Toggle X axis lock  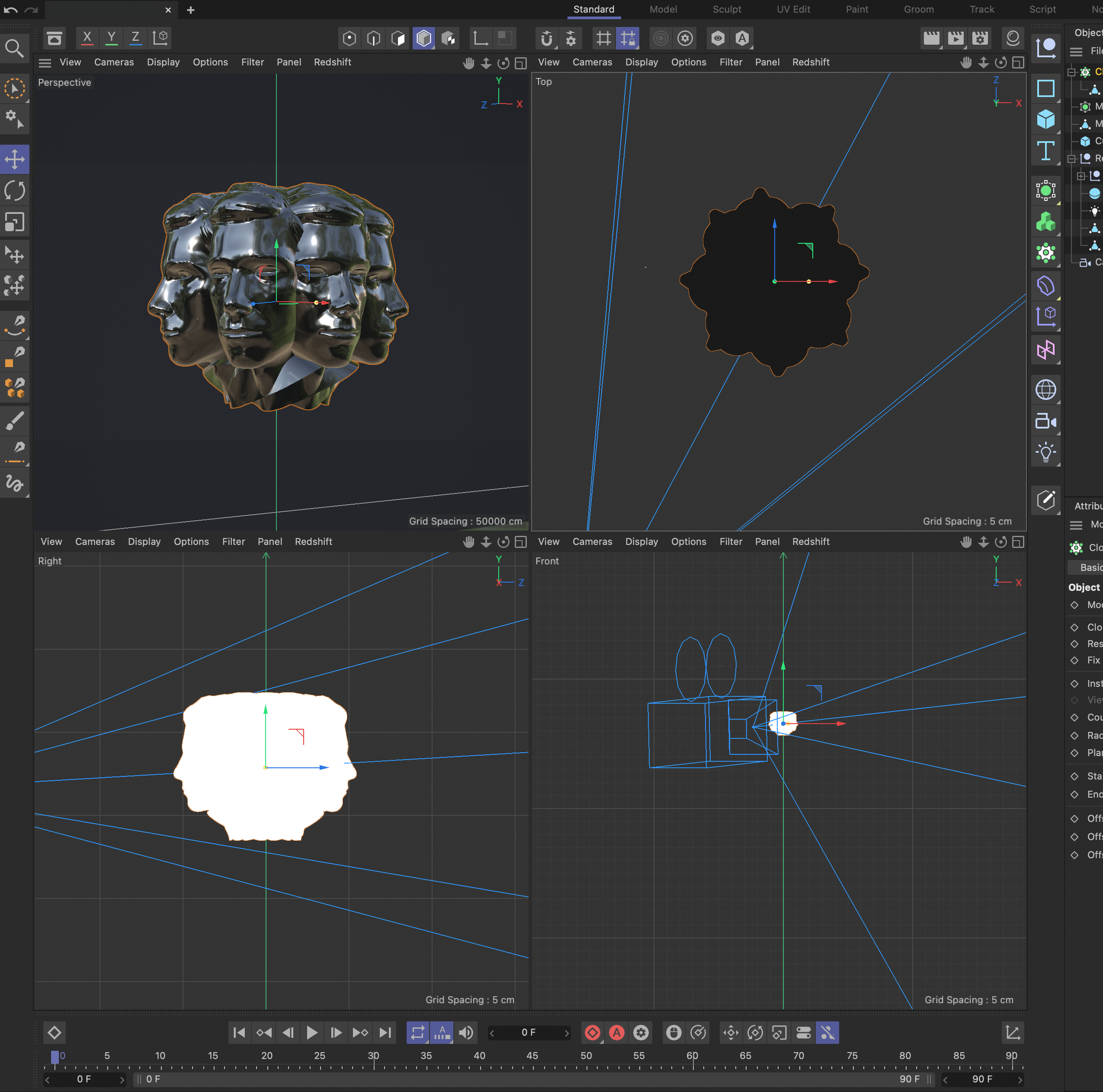coord(87,38)
